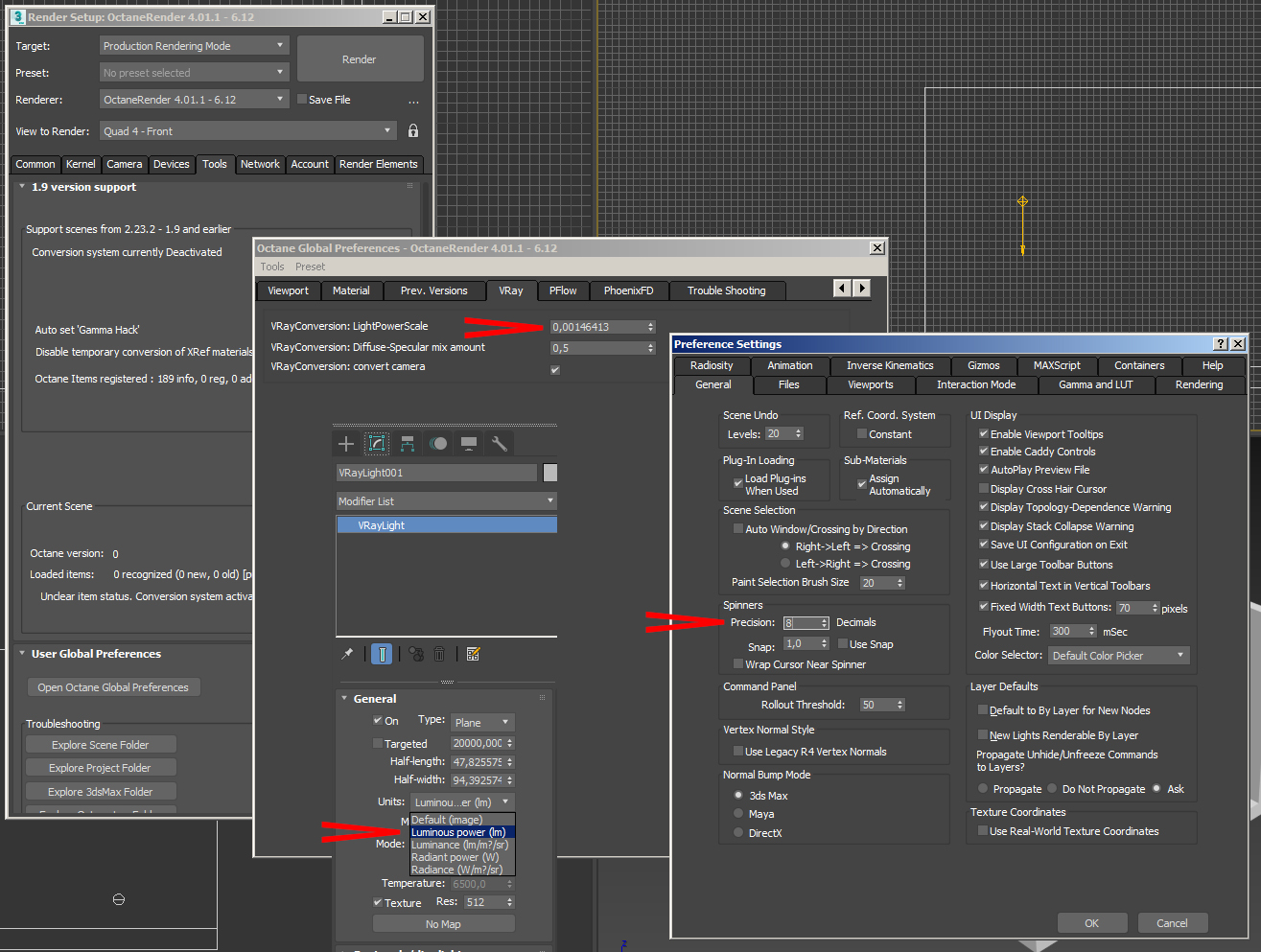The width and height of the screenshot is (1261, 952).
Task: Click the No Map button
Action: pos(443,924)
